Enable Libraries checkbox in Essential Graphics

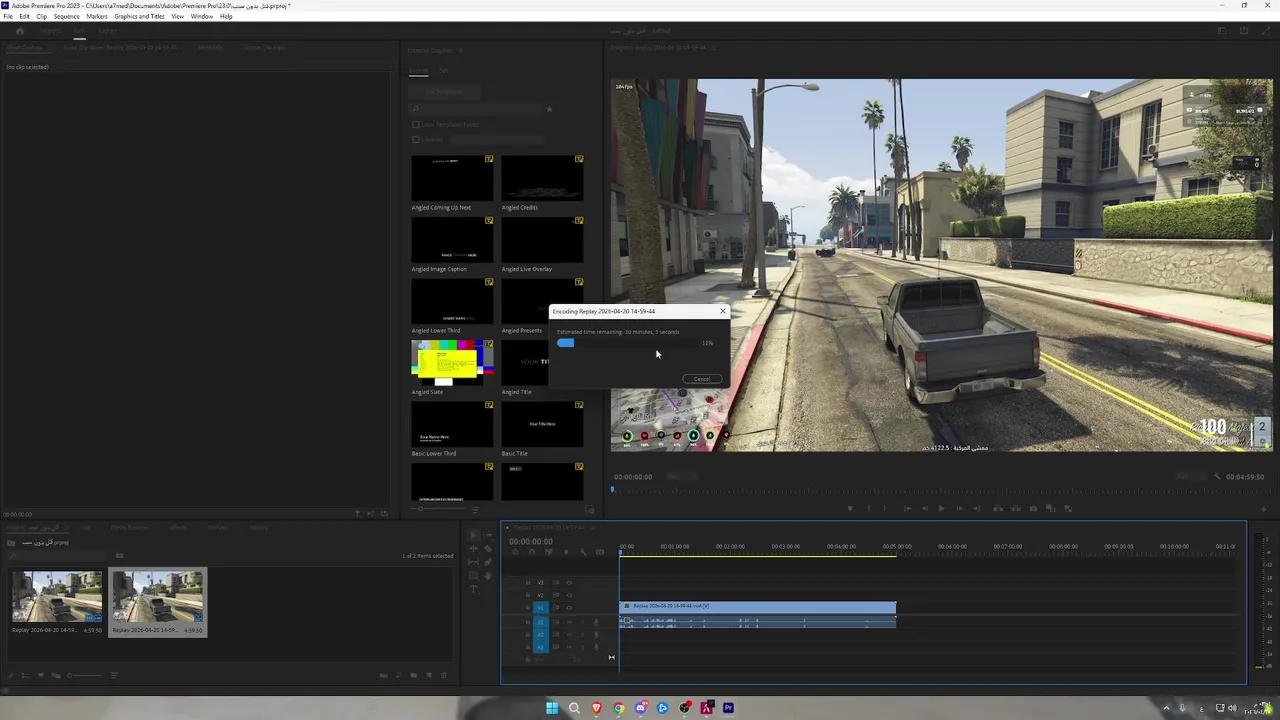416,139
